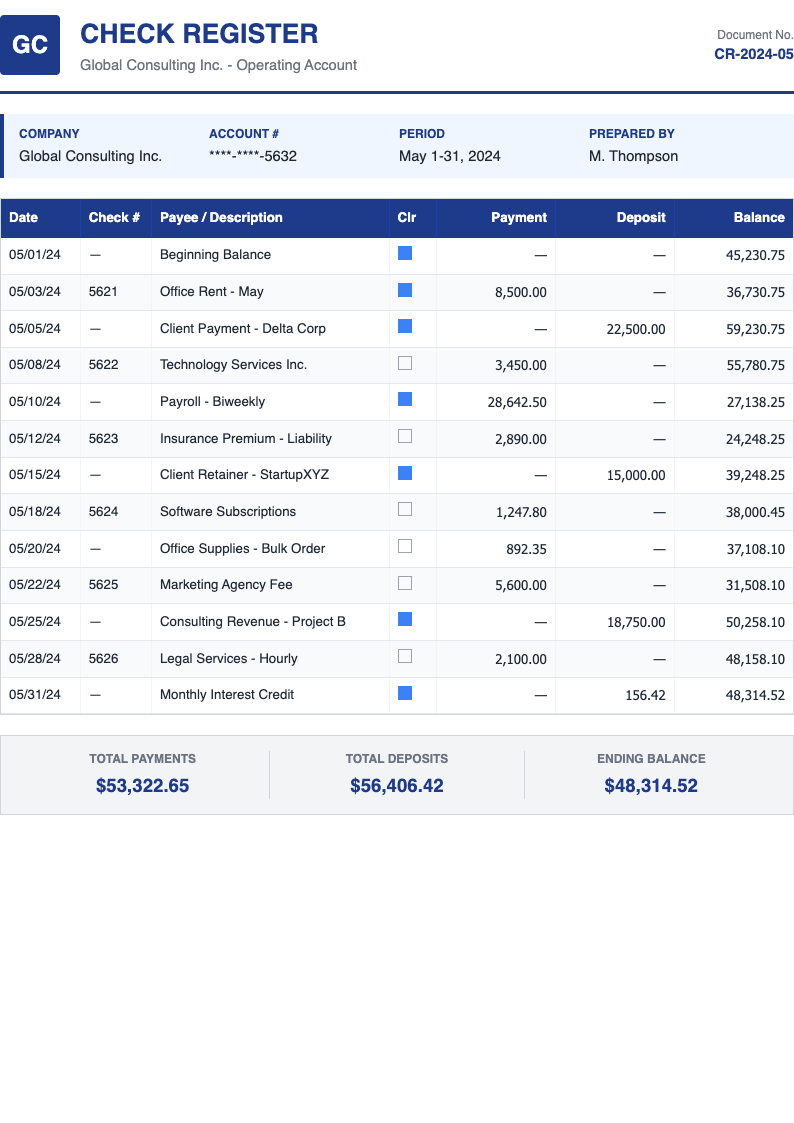The height and width of the screenshot is (1123, 794).
Task: Click masked account number ending 5632
Action: (x=253, y=156)
